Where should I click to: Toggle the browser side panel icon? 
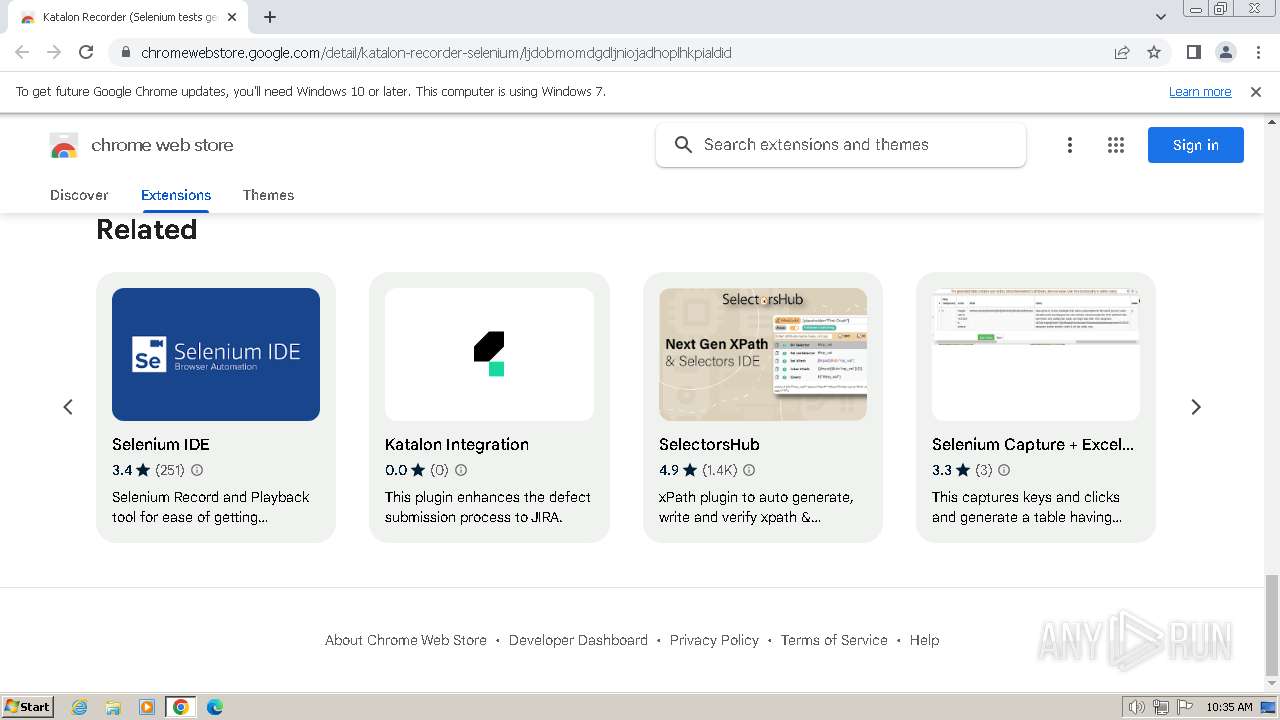click(1193, 52)
